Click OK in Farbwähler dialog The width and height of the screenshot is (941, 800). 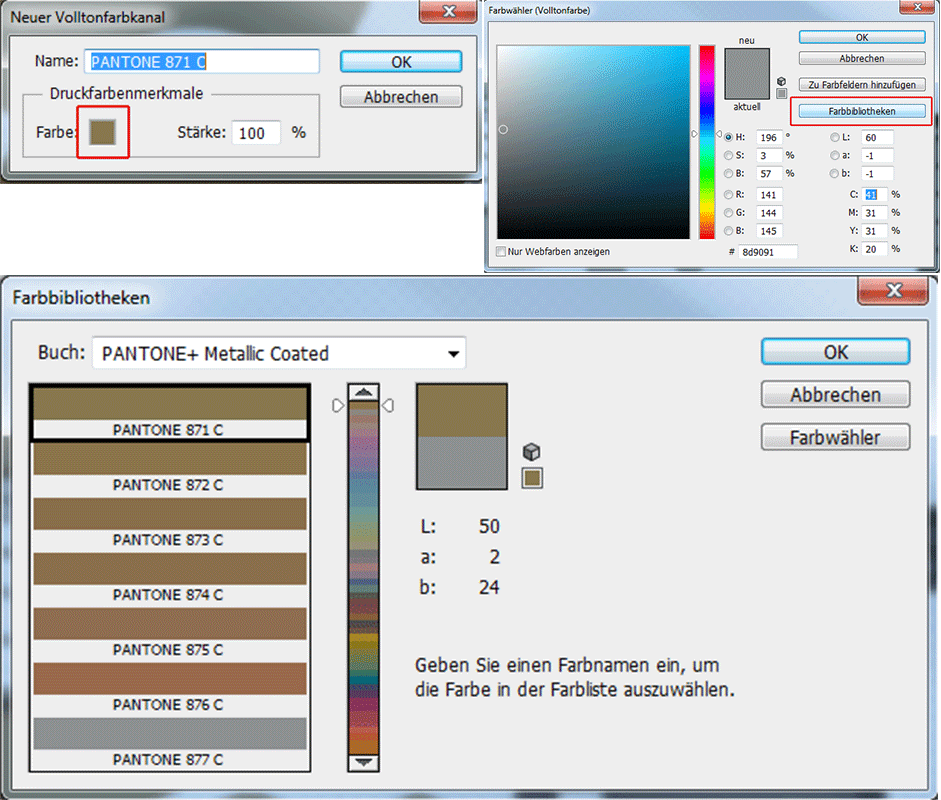[862, 37]
